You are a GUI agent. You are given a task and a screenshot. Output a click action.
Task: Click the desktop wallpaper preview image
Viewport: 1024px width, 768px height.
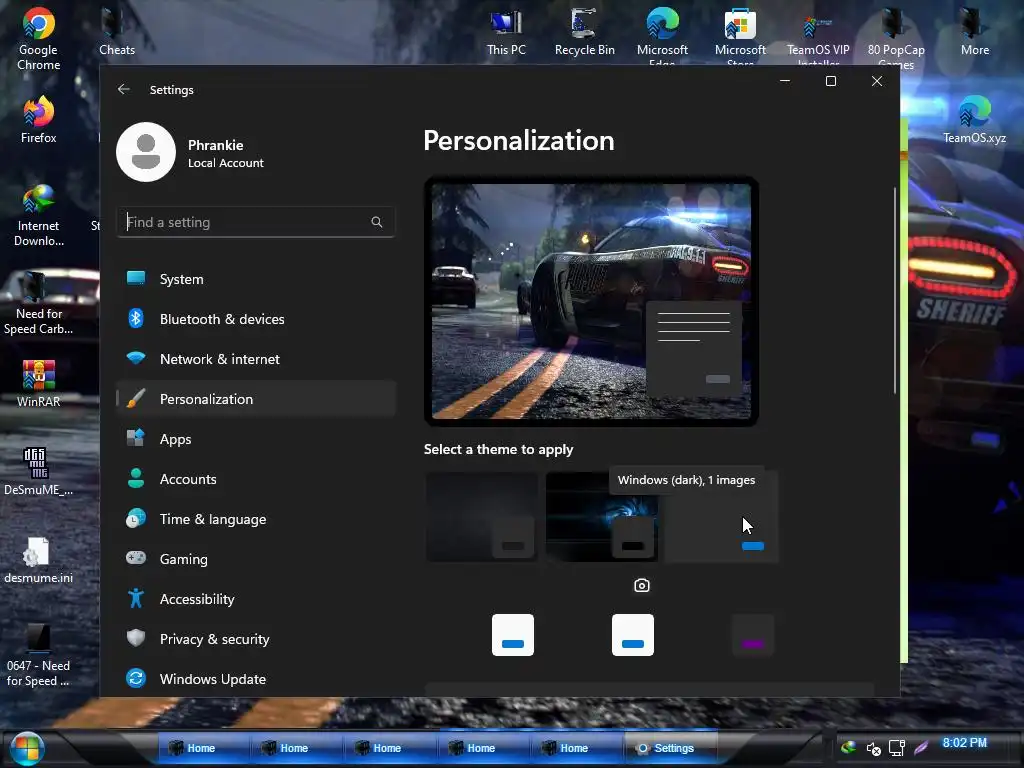click(591, 301)
